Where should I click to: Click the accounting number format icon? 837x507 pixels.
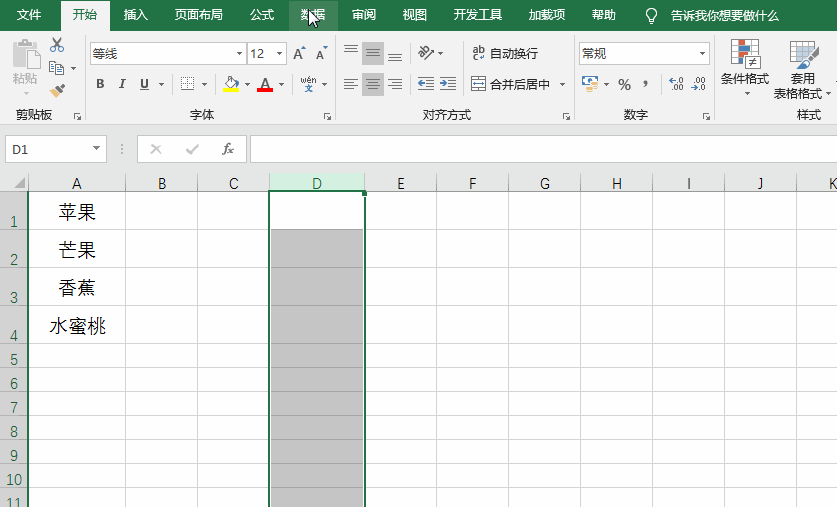coord(590,84)
